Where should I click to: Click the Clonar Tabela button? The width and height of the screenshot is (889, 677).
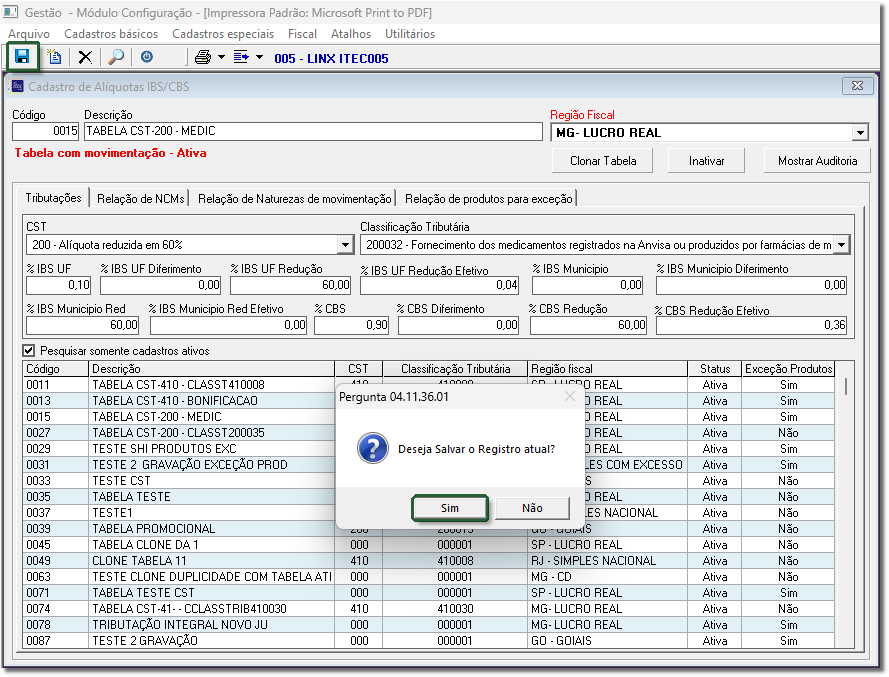[603, 160]
